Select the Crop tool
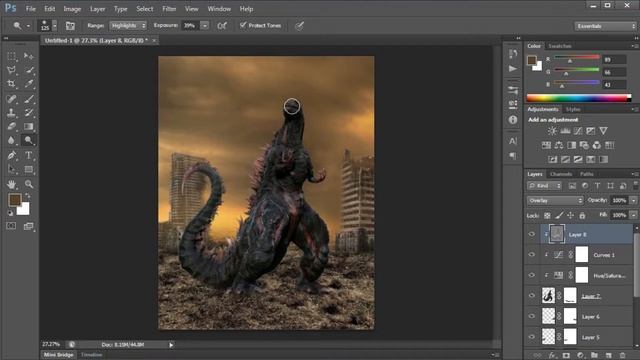Screen dimensions: 640x360 click(x=11, y=84)
